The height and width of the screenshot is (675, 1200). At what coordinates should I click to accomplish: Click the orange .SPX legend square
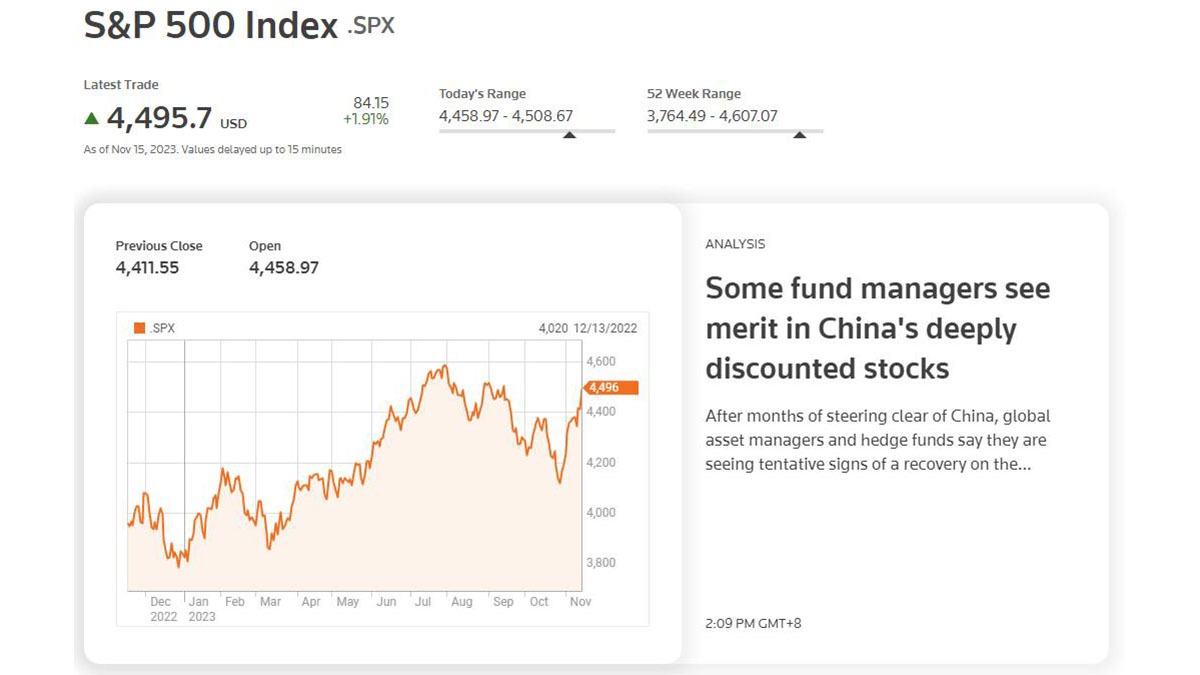(139, 327)
